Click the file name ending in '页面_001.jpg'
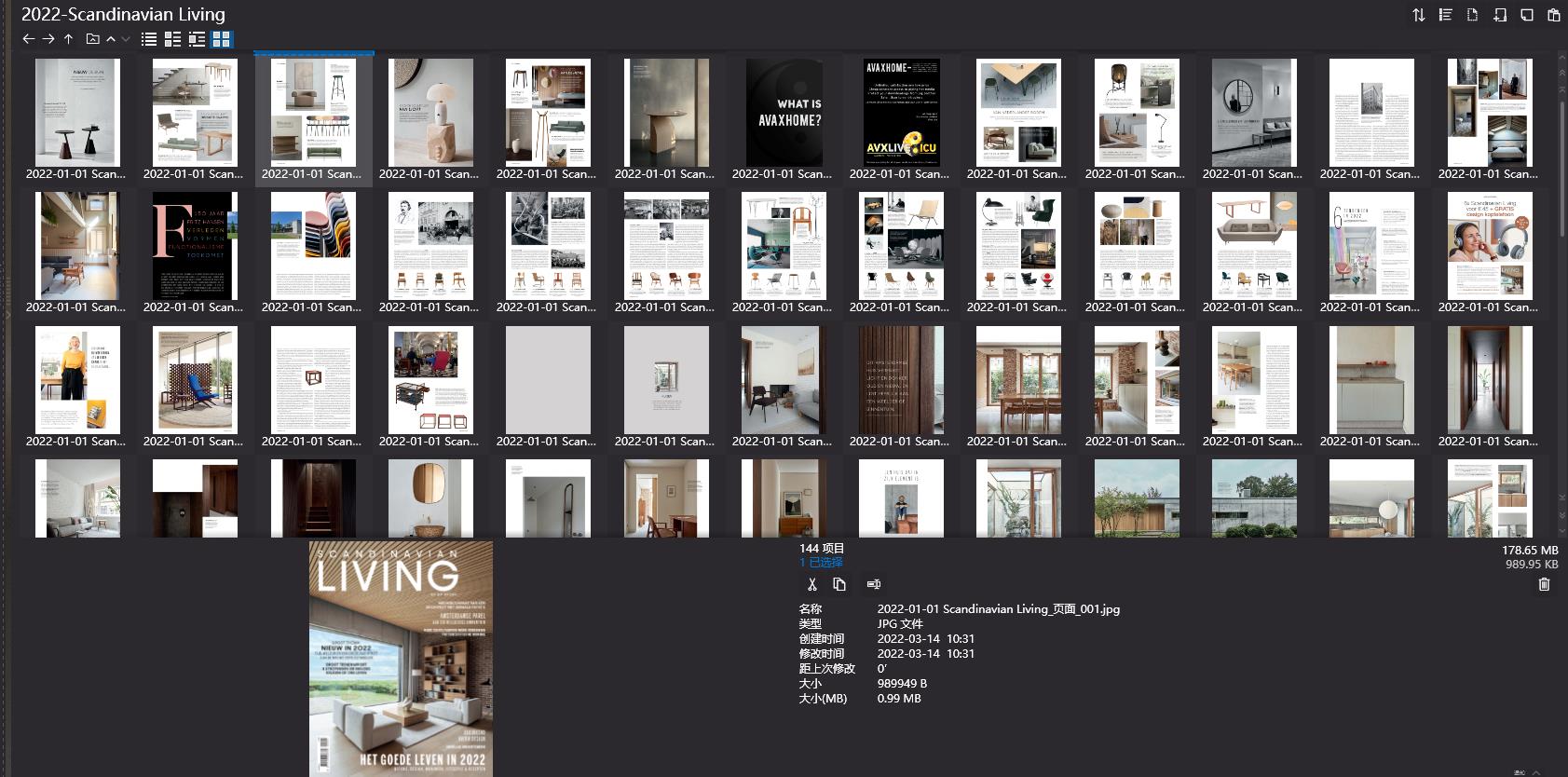This screenshot has width=1568, height=777. [998, 608]
